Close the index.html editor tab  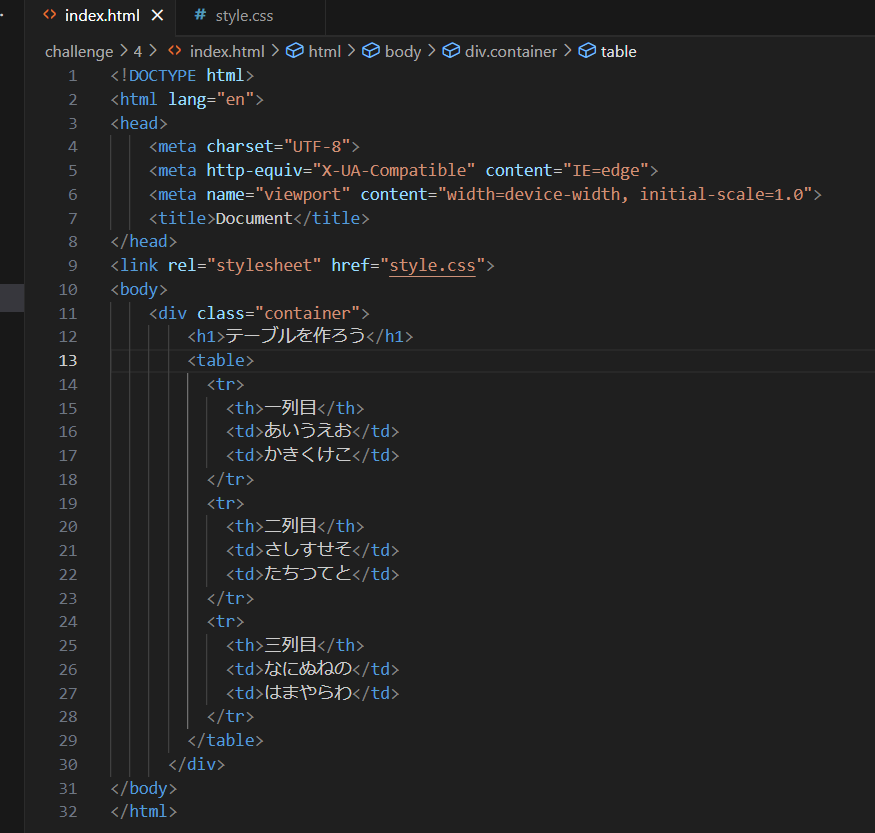pyautogui.click(x=157, y=15)
